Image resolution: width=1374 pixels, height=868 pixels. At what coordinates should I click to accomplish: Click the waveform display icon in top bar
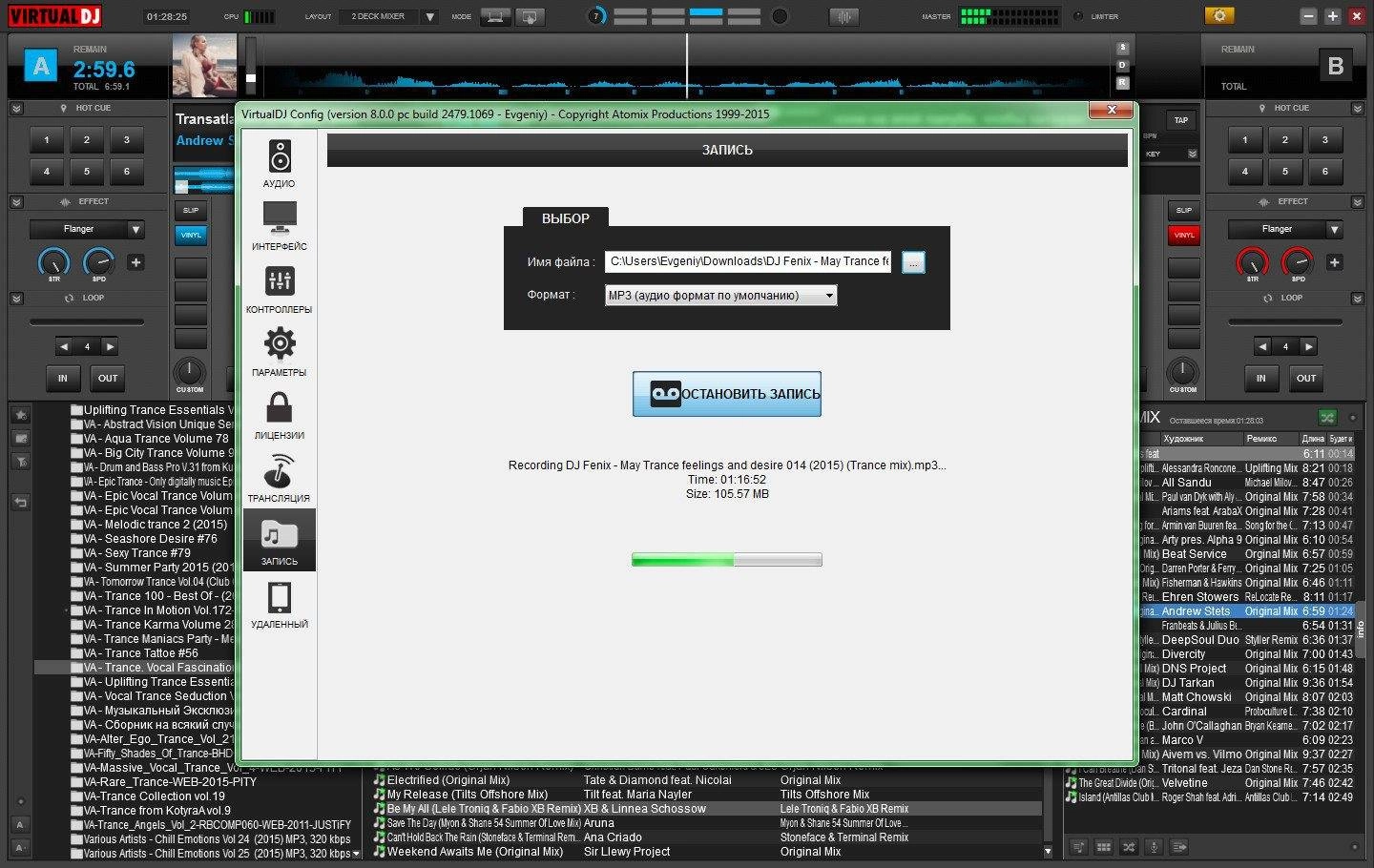pyautogui.click(x=843, y=16)
